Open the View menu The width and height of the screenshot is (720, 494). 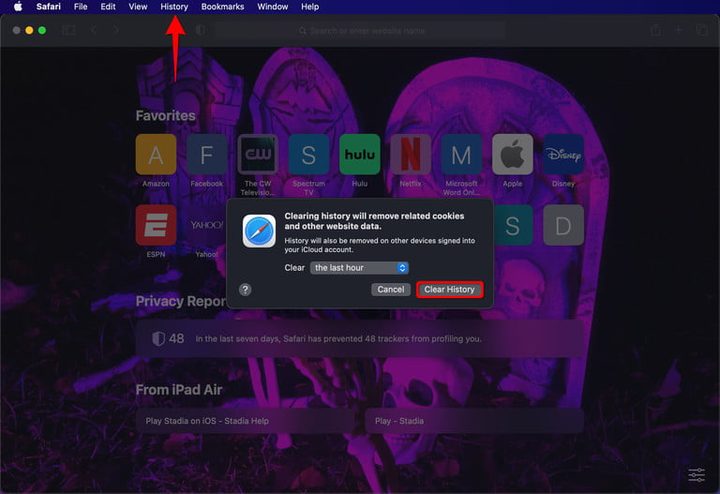pyautogui.click(x=138, y=7)
